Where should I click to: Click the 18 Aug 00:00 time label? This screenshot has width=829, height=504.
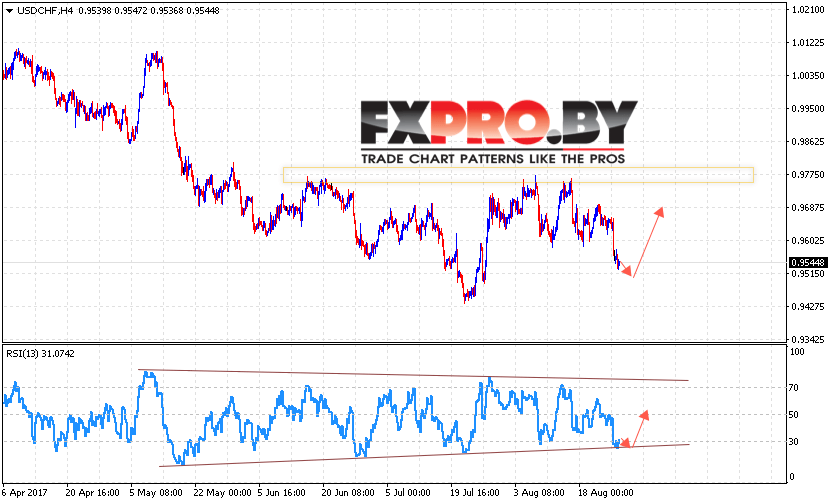pyautogui.click(x=605, y=493)
